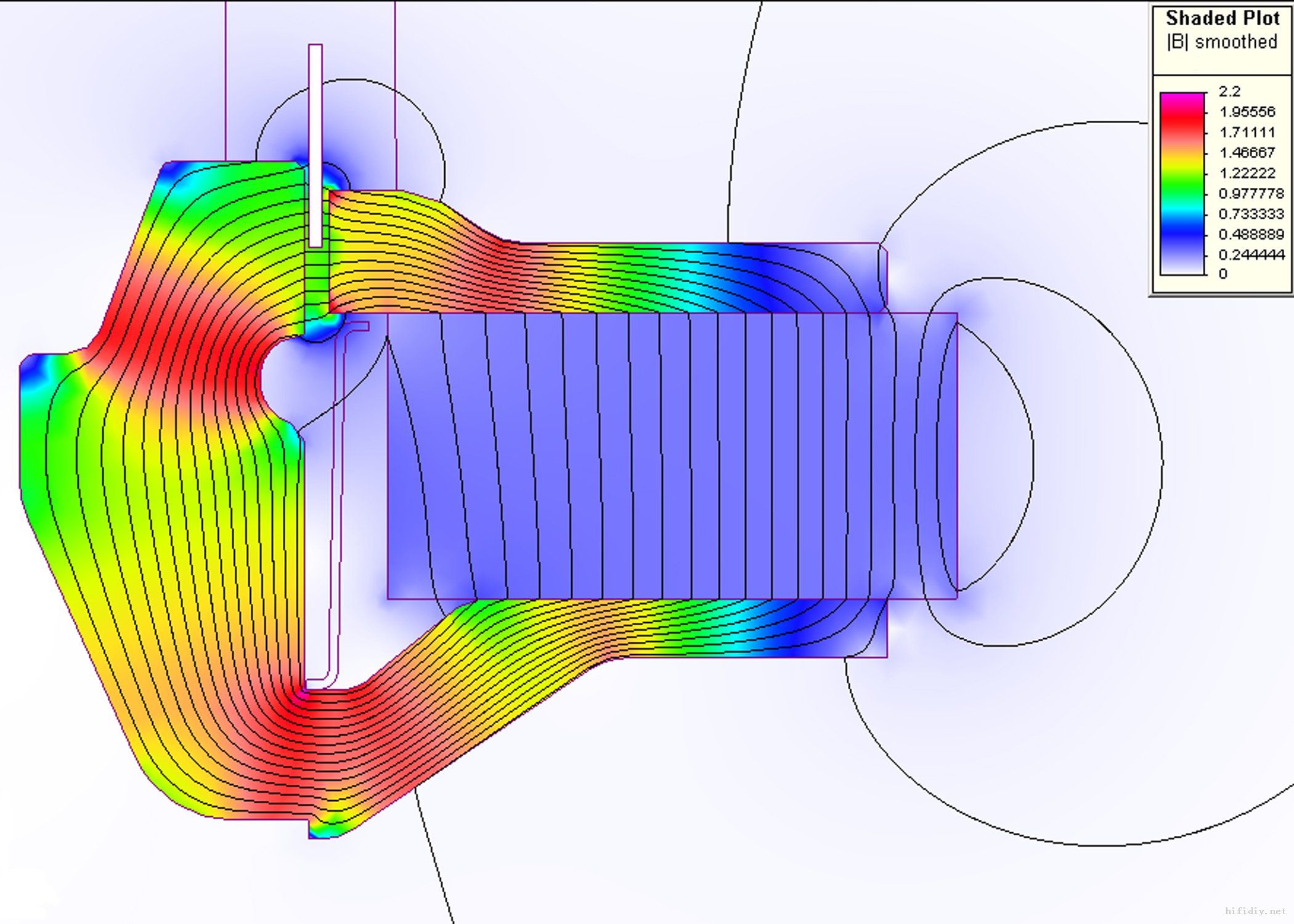Select the 0.733333 legend value
Screen dimensions: 1294x924
click(1251, 214)
